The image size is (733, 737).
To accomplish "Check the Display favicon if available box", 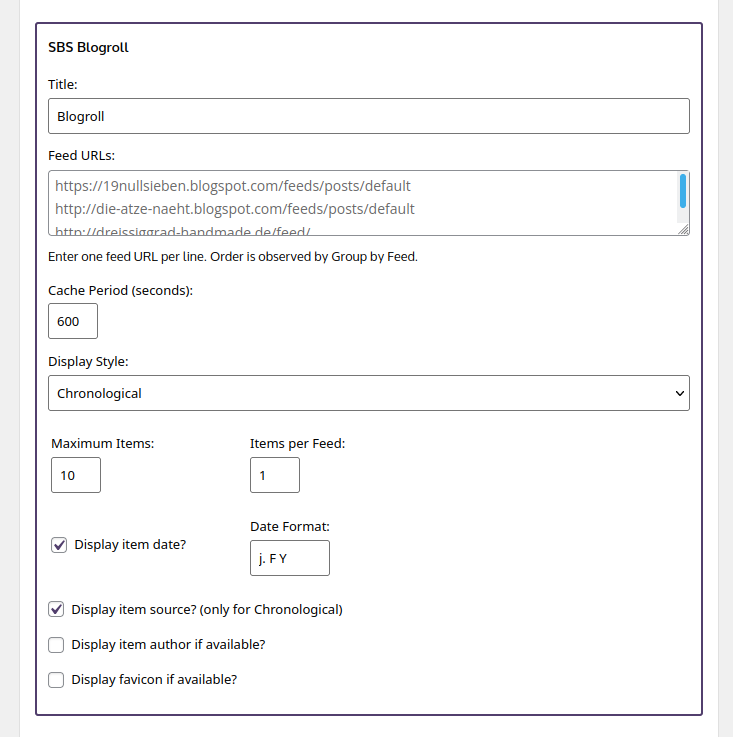I will (x=56, y=680).
